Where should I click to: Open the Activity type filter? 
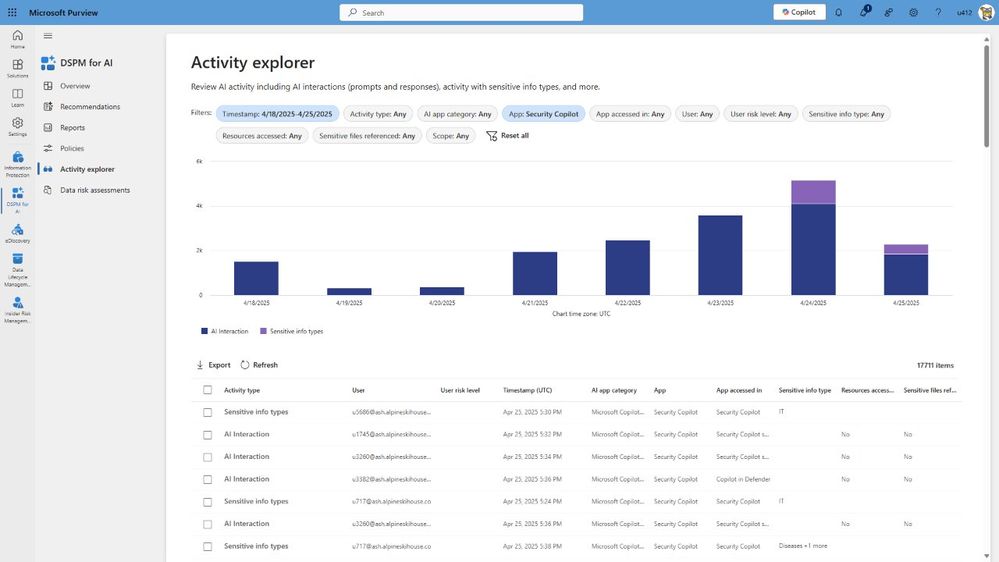click(378, 114)
